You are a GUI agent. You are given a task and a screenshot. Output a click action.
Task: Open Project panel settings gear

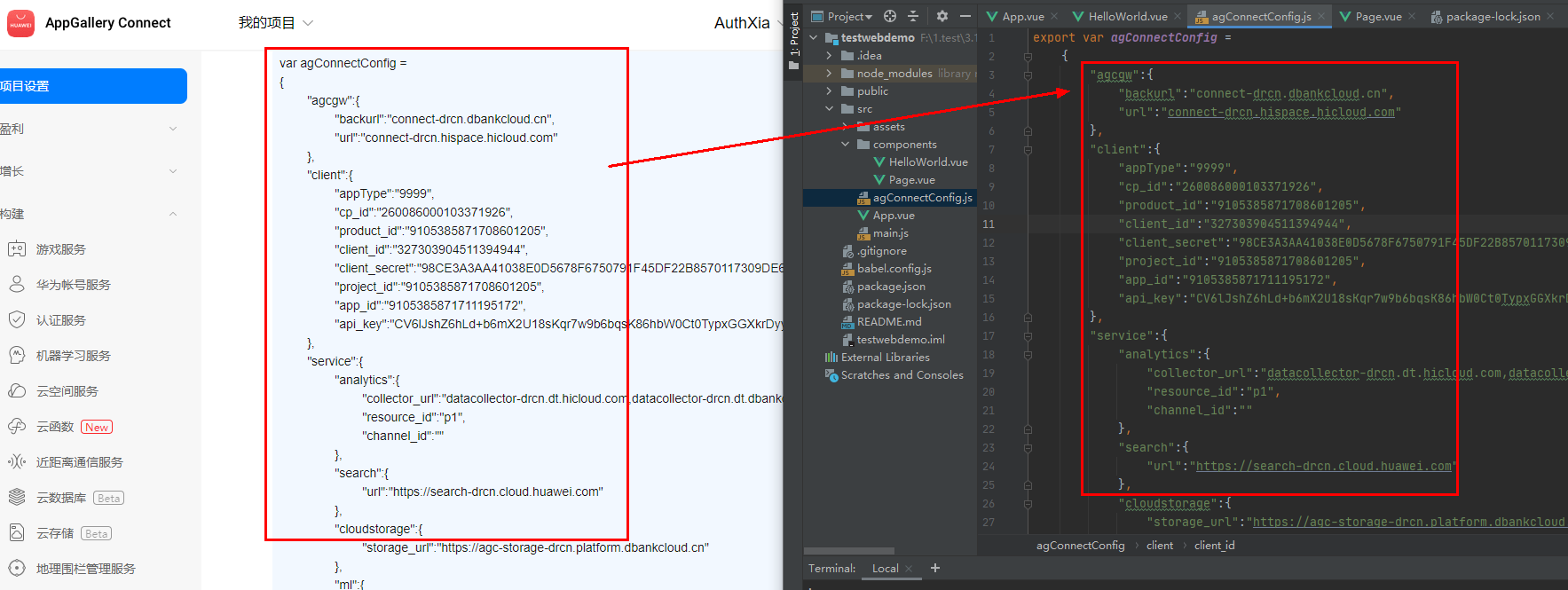tap(942, 16)
